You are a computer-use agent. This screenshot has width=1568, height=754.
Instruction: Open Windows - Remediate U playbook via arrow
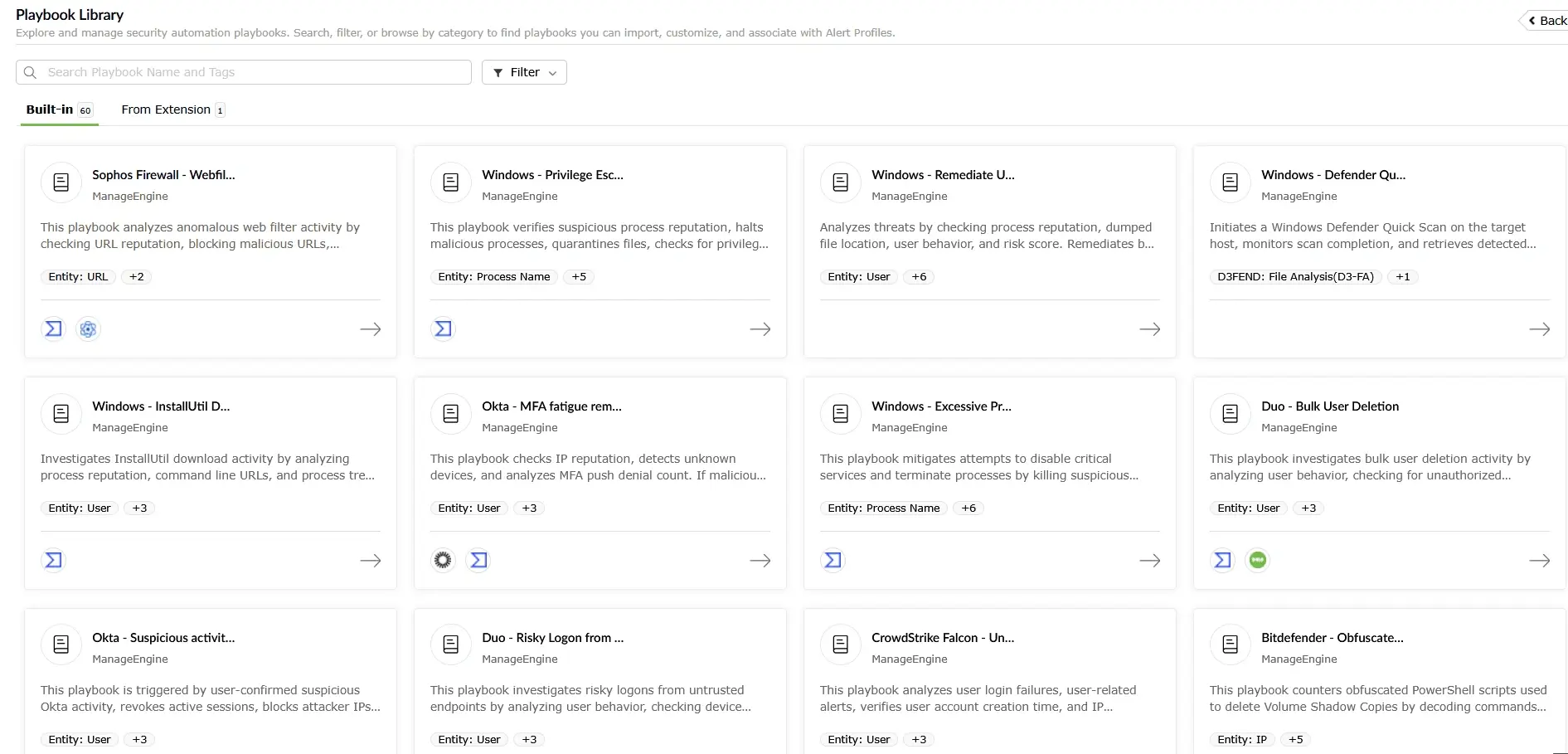pyautogui.click(x=1150, y=329)
